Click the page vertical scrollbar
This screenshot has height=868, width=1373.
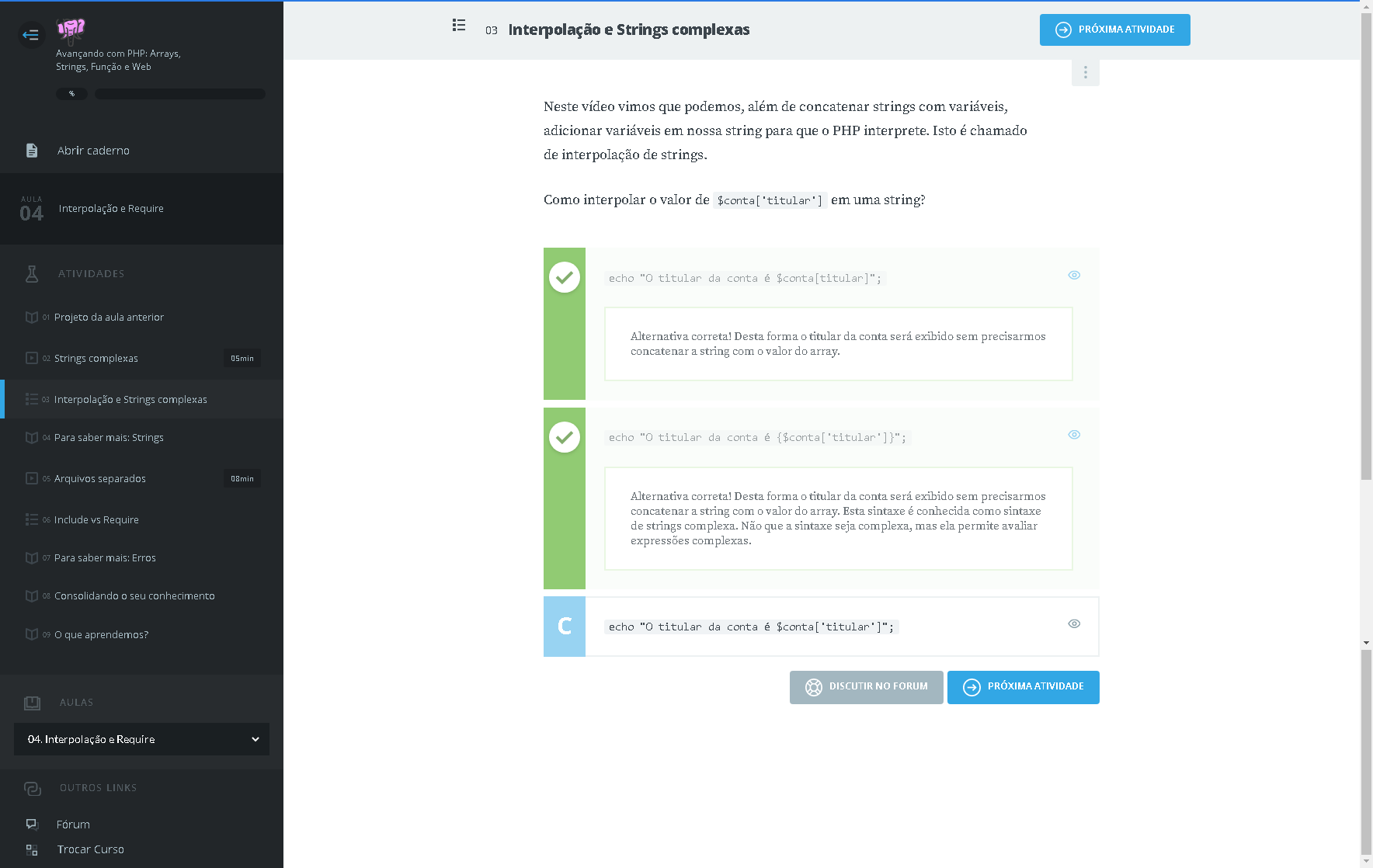[x=1366, y=311]
